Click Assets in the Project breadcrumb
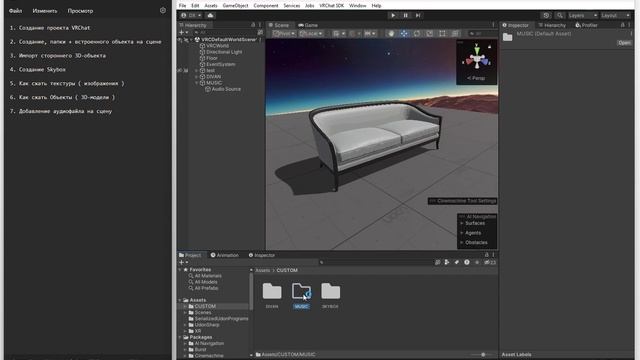The image size is (640, 360). point(263,270)
